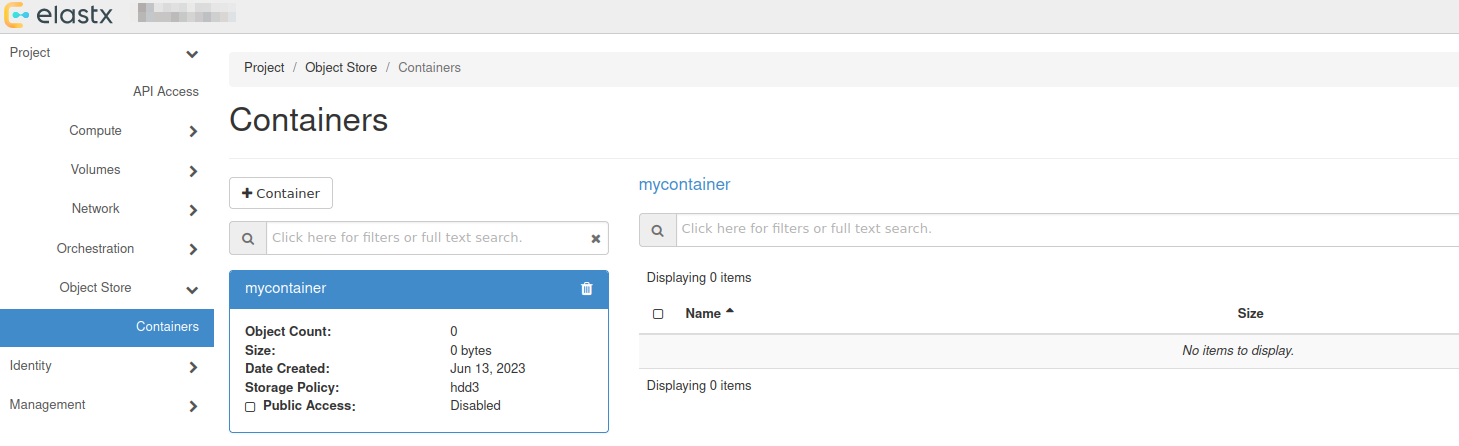Focus the container filter search field
This screenshot has height=446, width=1459.
pyautogui.click(x=425, y=238)
